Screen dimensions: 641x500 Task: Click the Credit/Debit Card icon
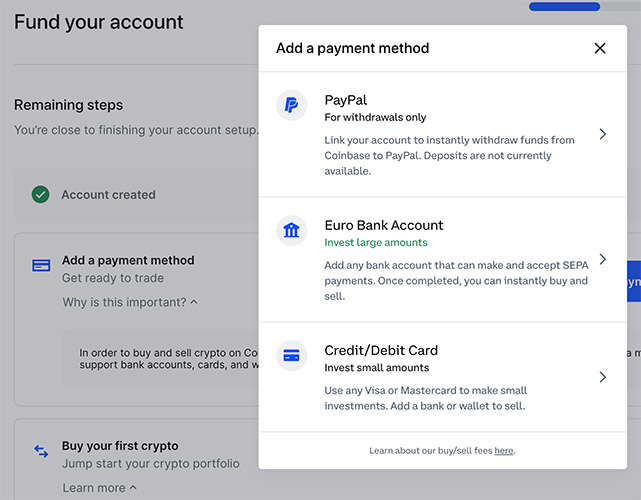pyautogui.click(x=291, y=355)
